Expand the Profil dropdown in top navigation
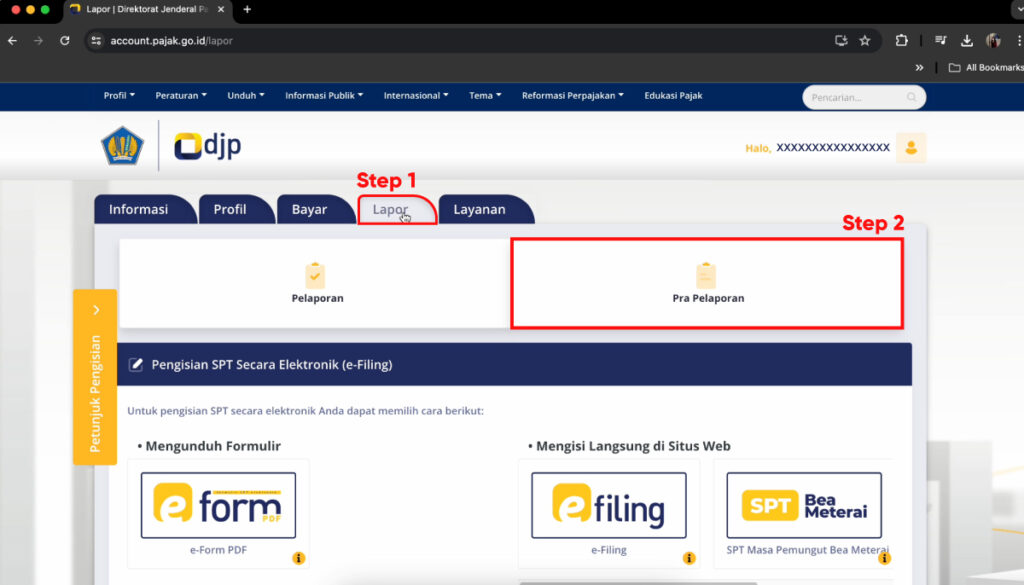 click(118, 96)
